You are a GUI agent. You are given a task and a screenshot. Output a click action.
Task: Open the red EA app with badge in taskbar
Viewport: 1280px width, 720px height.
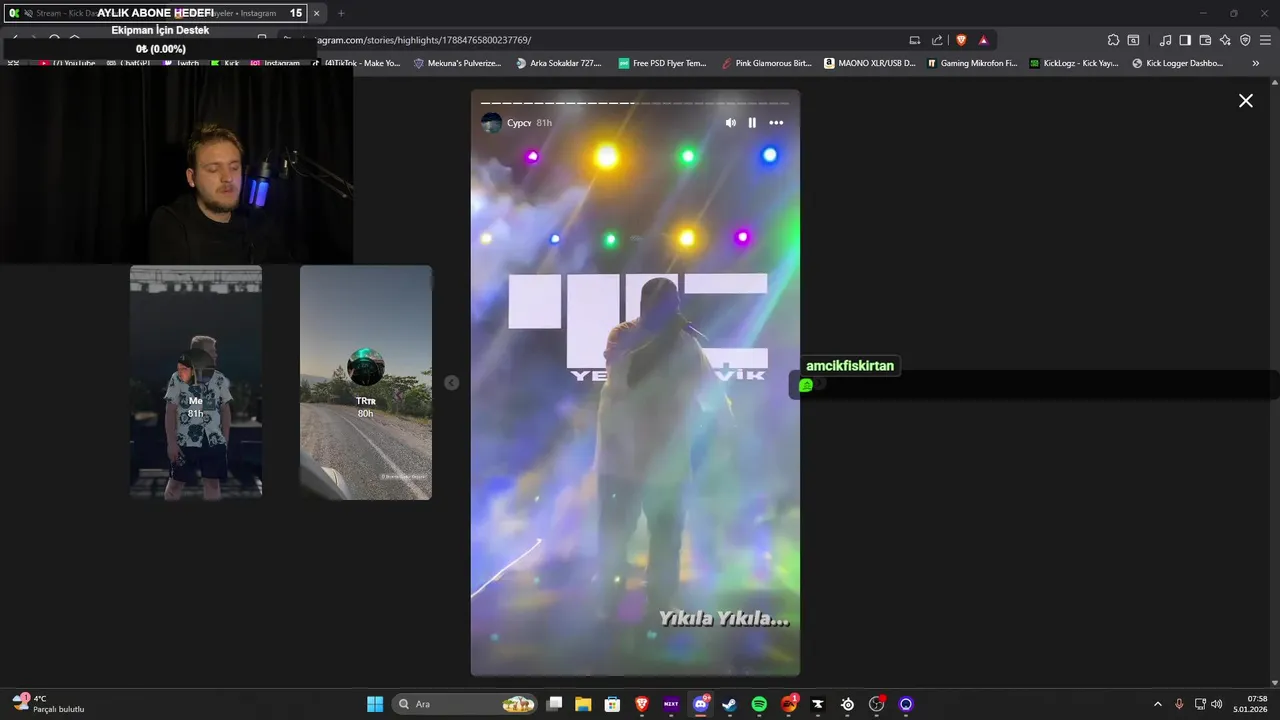[x=789, y=704]
